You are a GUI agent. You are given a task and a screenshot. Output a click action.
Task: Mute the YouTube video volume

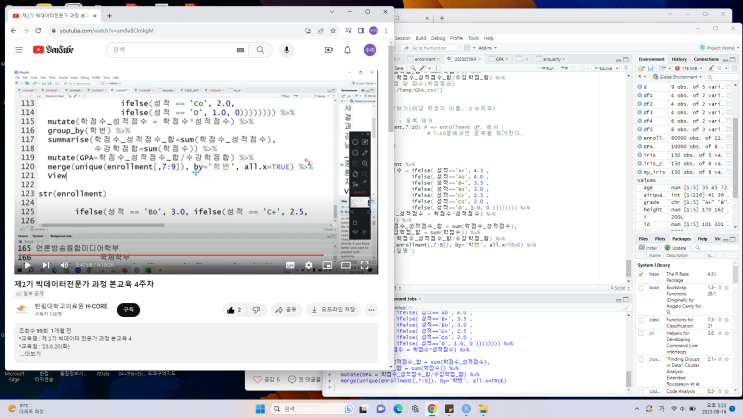[64, 265]
